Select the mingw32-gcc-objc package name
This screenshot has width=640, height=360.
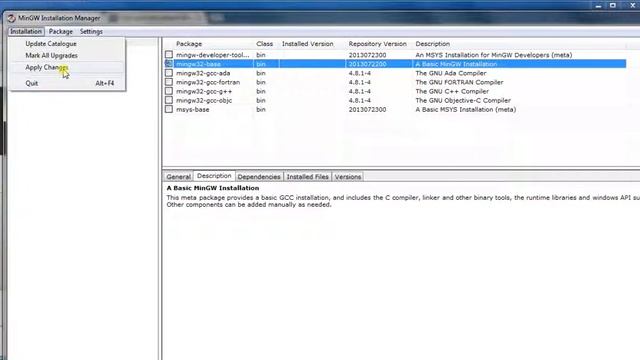(x=204, y=100)
